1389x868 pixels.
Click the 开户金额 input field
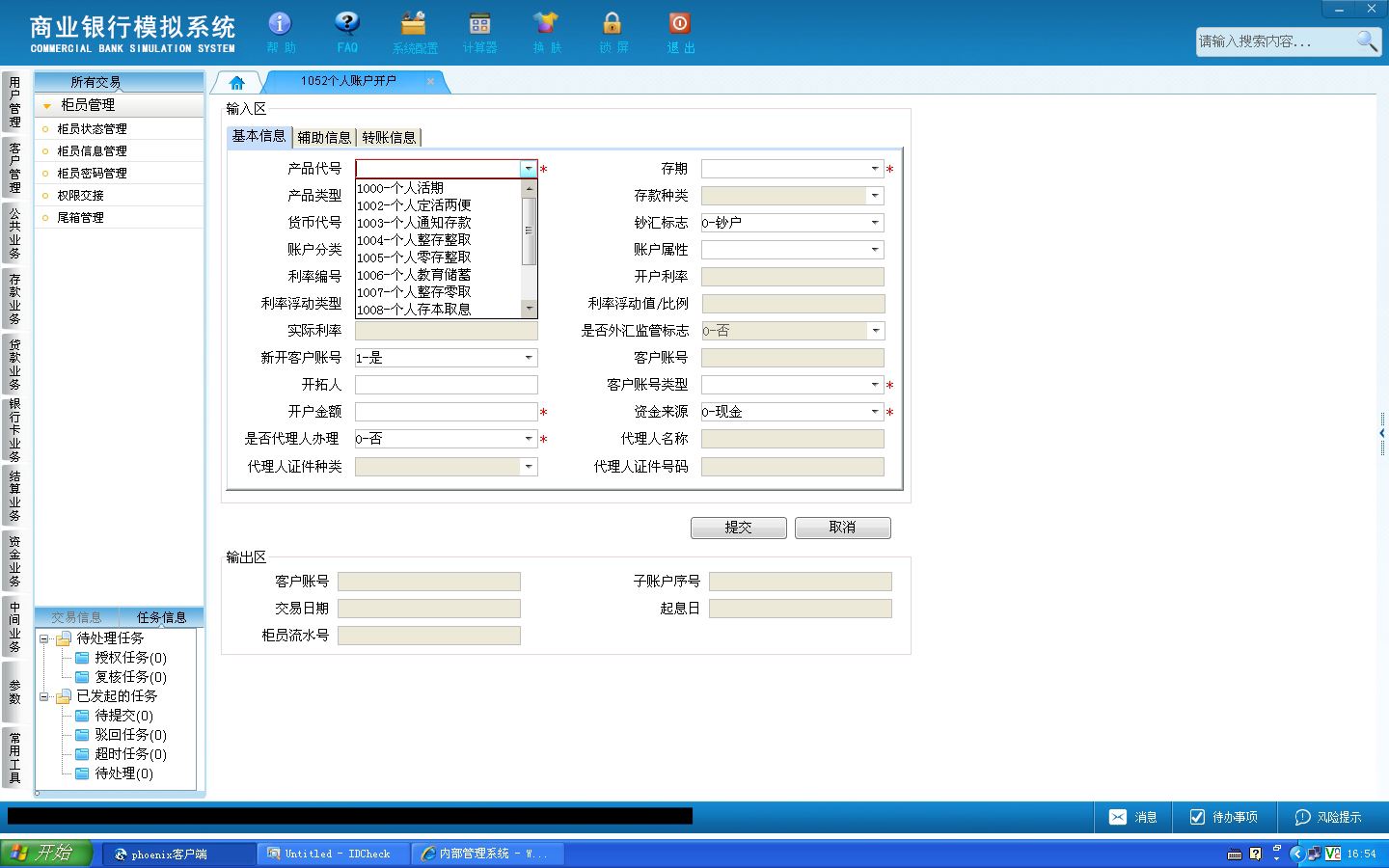[447, 412]
